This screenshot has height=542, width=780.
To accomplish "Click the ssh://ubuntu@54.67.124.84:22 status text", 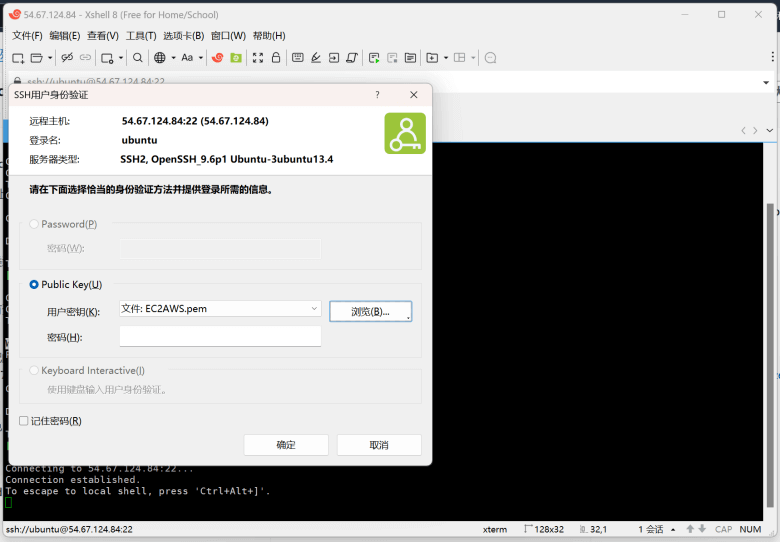I will click(x=69, y=529).
